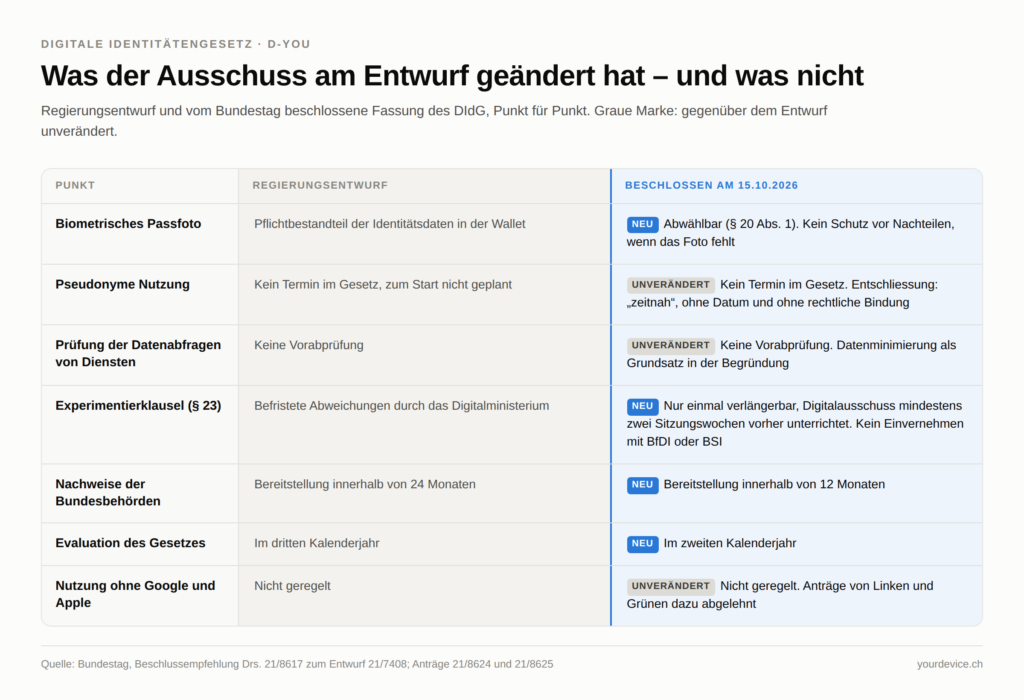Click NEU badge next to Im zweiten Kalenderjahr
The height and width of the screenshot is (700, 1024).
(x=643, y=543)
